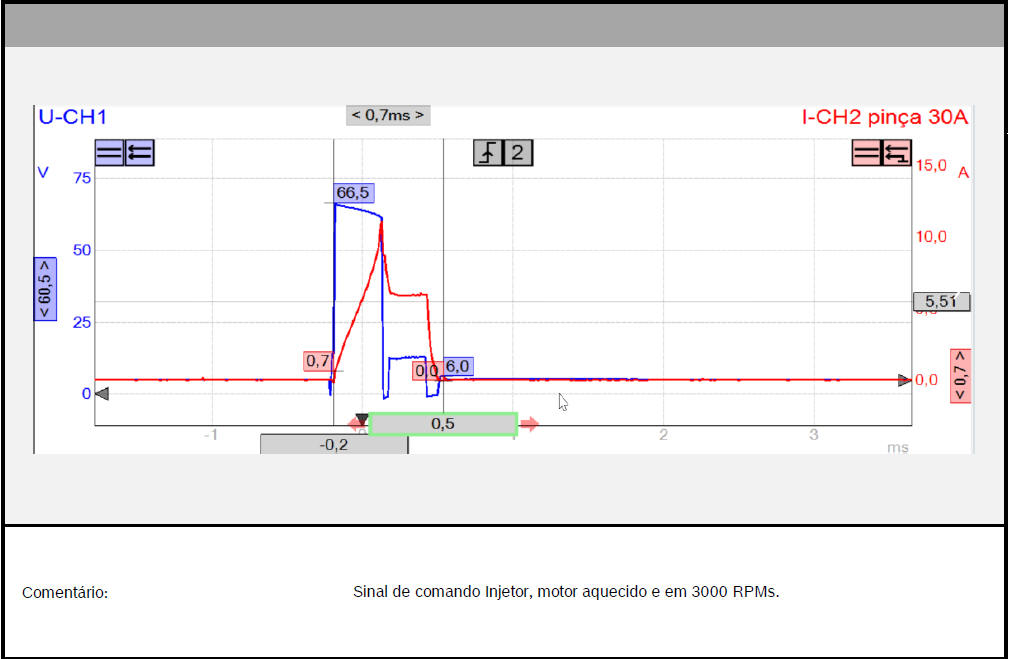The height and width of the screenshot is (659, 1012).
Task: Click the < 0,7ms > time difference label
Action: click(x=388, y=115)
